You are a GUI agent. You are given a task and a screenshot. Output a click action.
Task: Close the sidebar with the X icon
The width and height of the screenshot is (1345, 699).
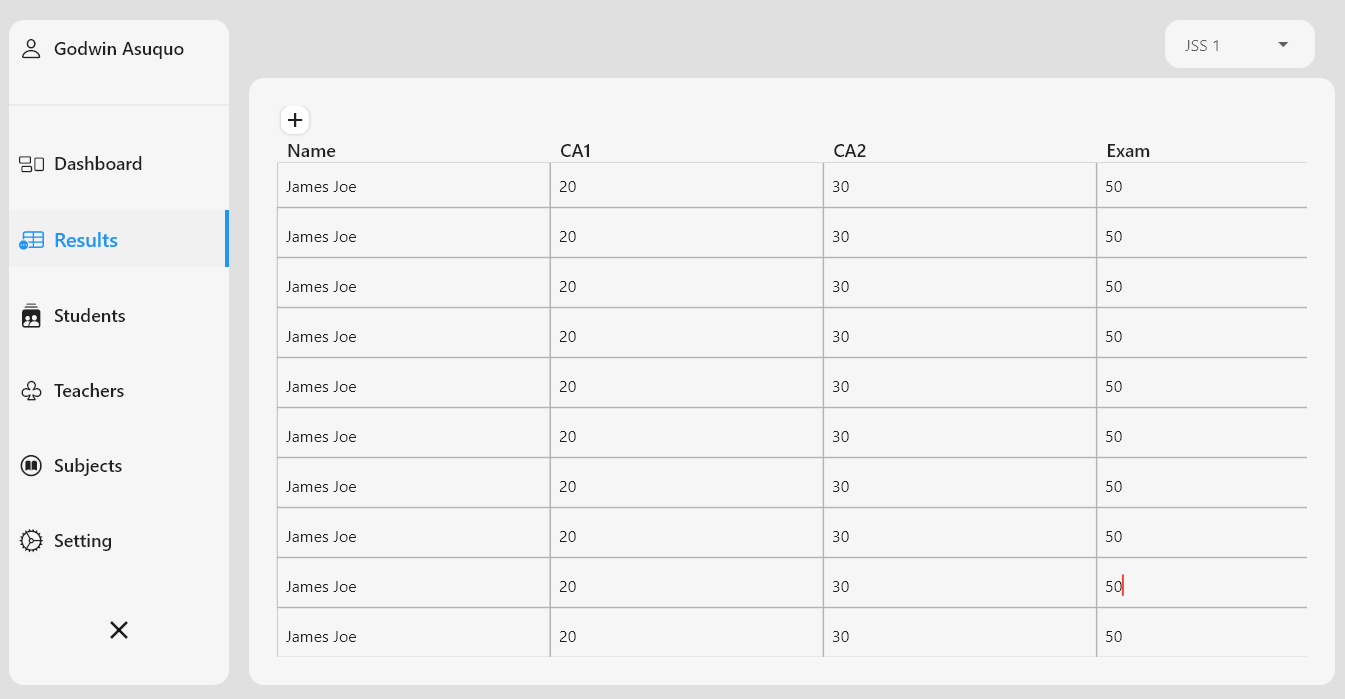pos(118,630)
